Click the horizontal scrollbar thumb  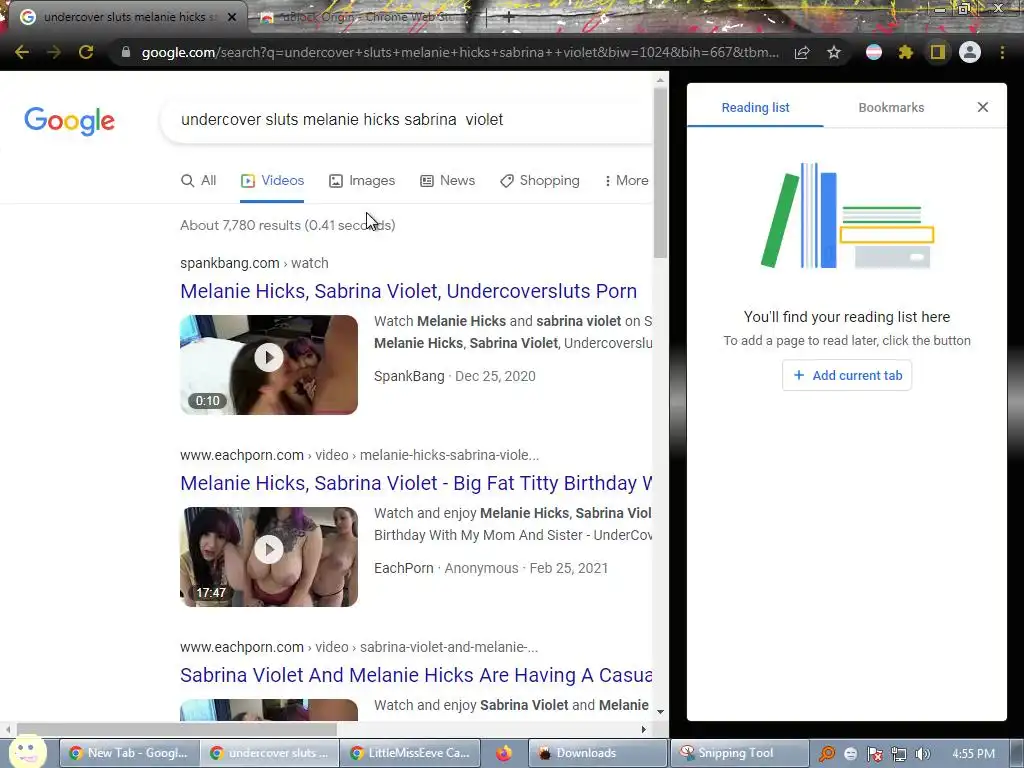point(176,729)
